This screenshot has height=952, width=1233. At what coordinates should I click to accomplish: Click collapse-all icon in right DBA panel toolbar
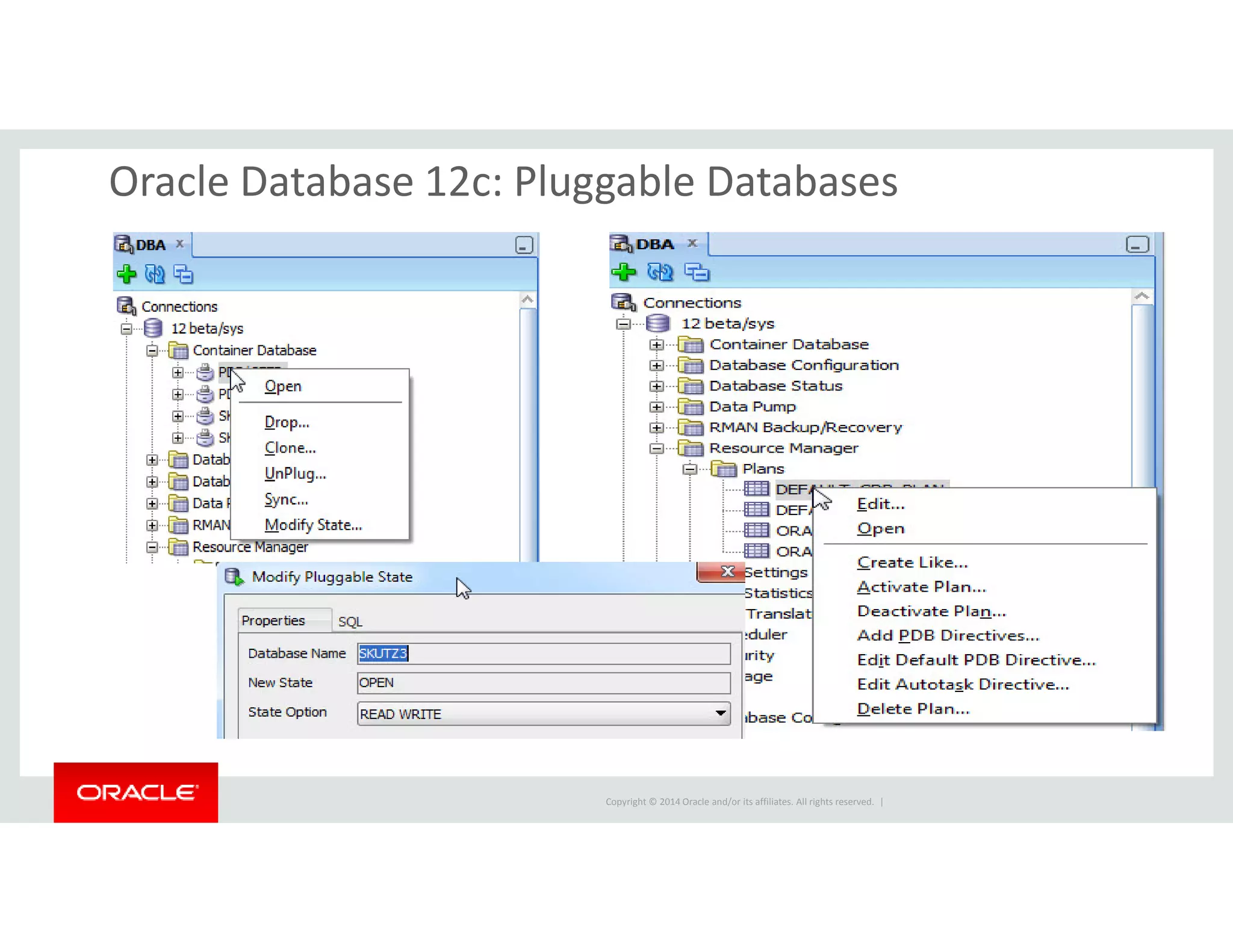[697, 272]
